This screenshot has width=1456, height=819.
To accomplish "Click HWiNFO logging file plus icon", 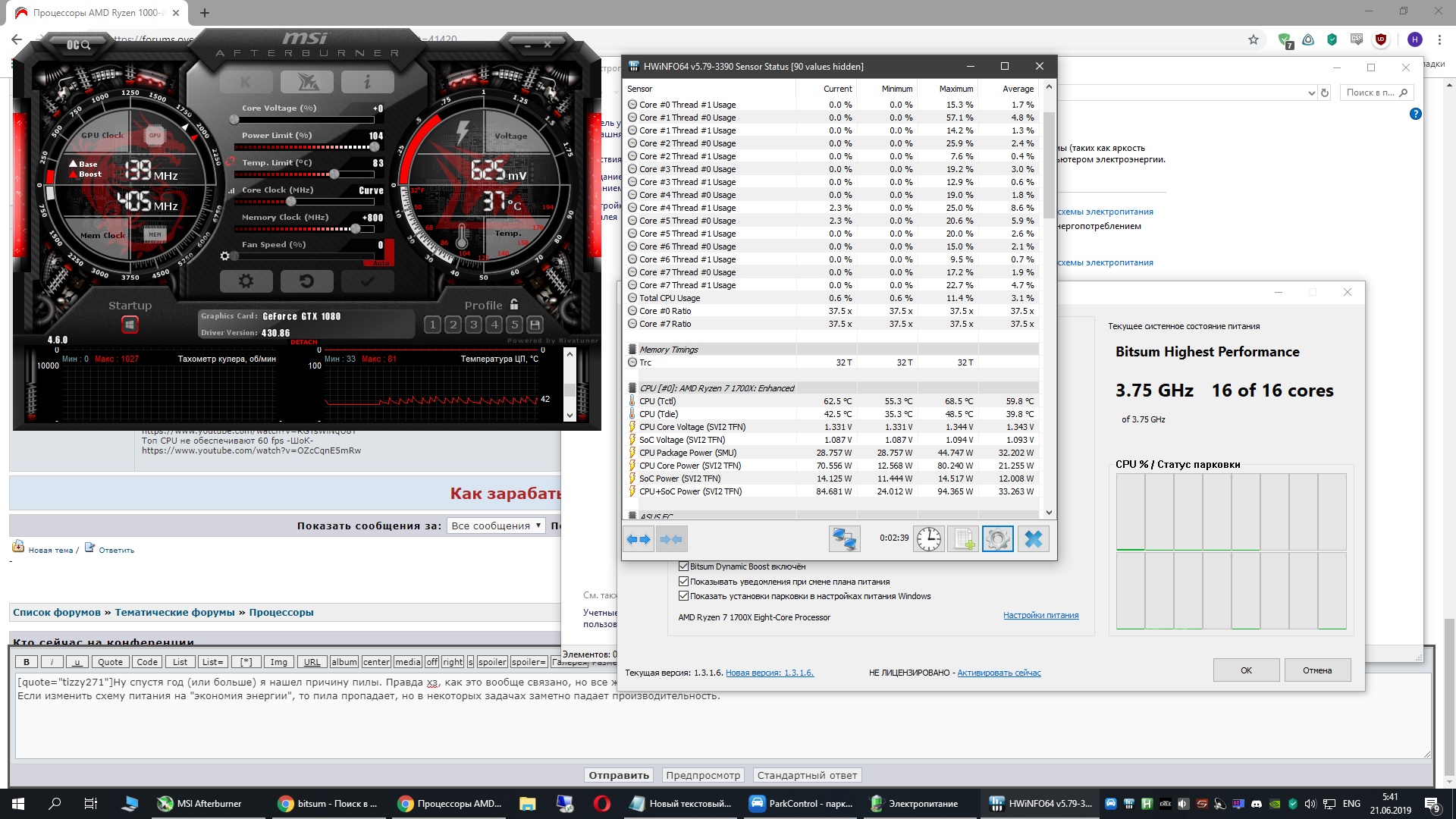I will point(963,539).
